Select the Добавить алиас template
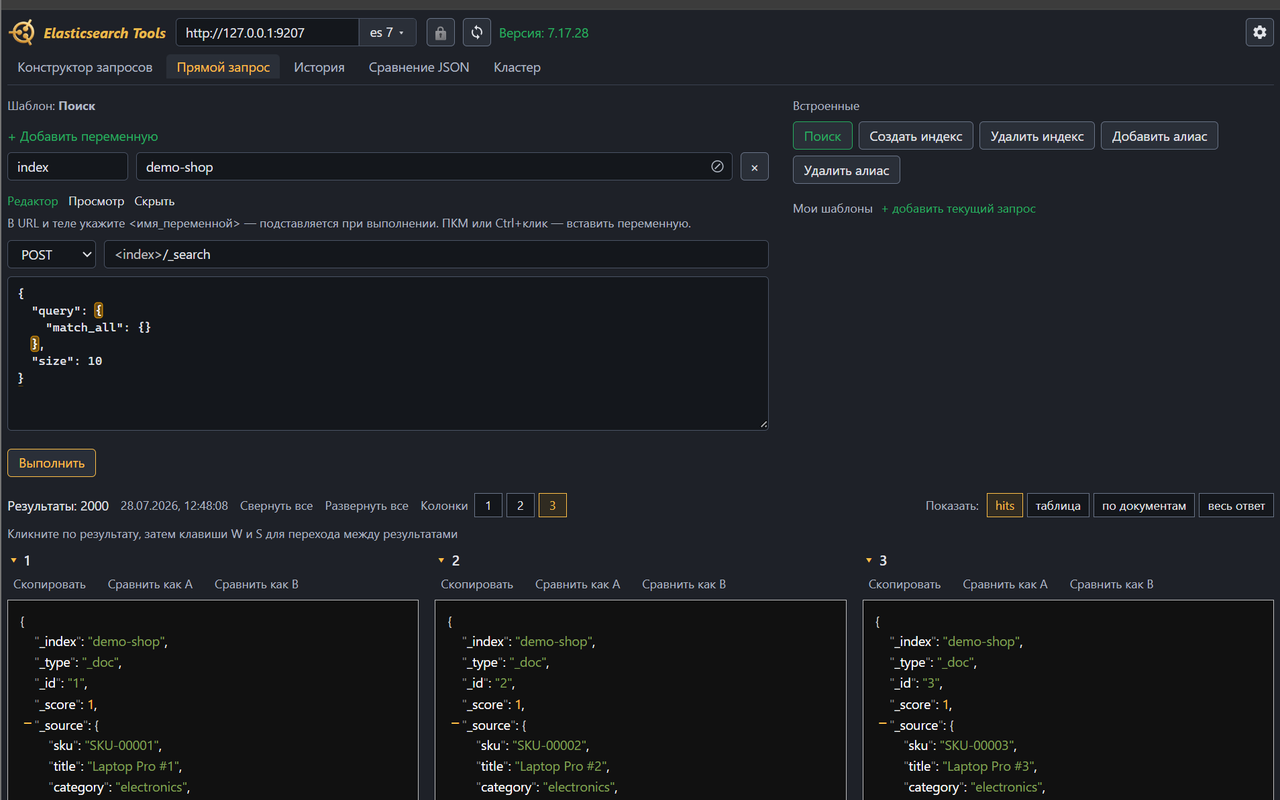Screen dimensions: 1280x800 pyautogui.click(x=1159, y=136)
